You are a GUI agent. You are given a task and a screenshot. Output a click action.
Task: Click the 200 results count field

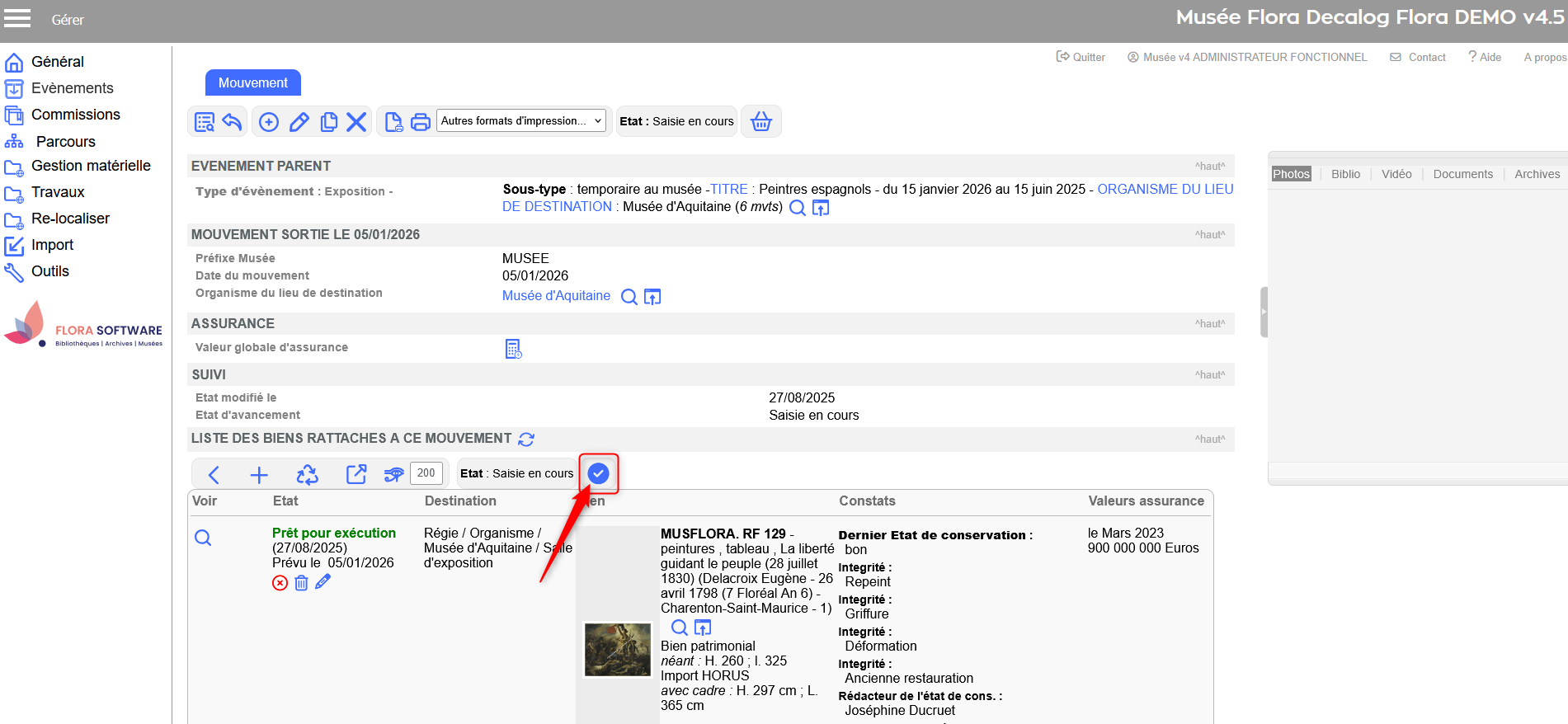[426, 473]
